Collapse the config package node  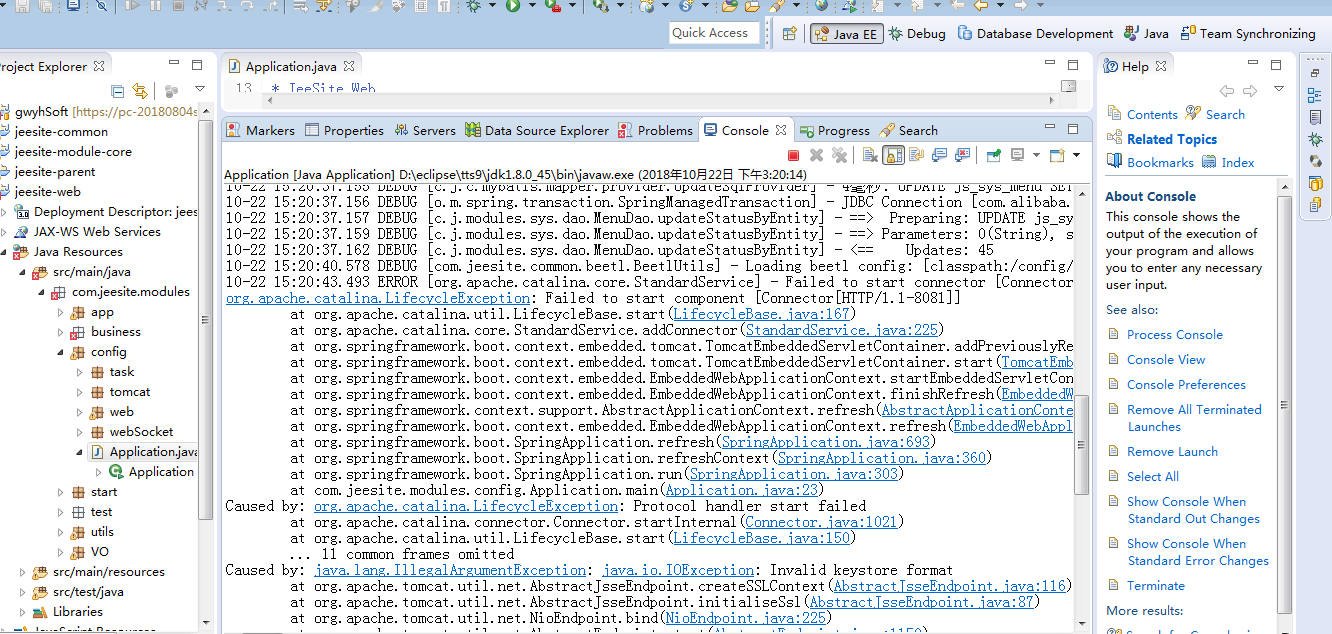click(x=61, y=352)
